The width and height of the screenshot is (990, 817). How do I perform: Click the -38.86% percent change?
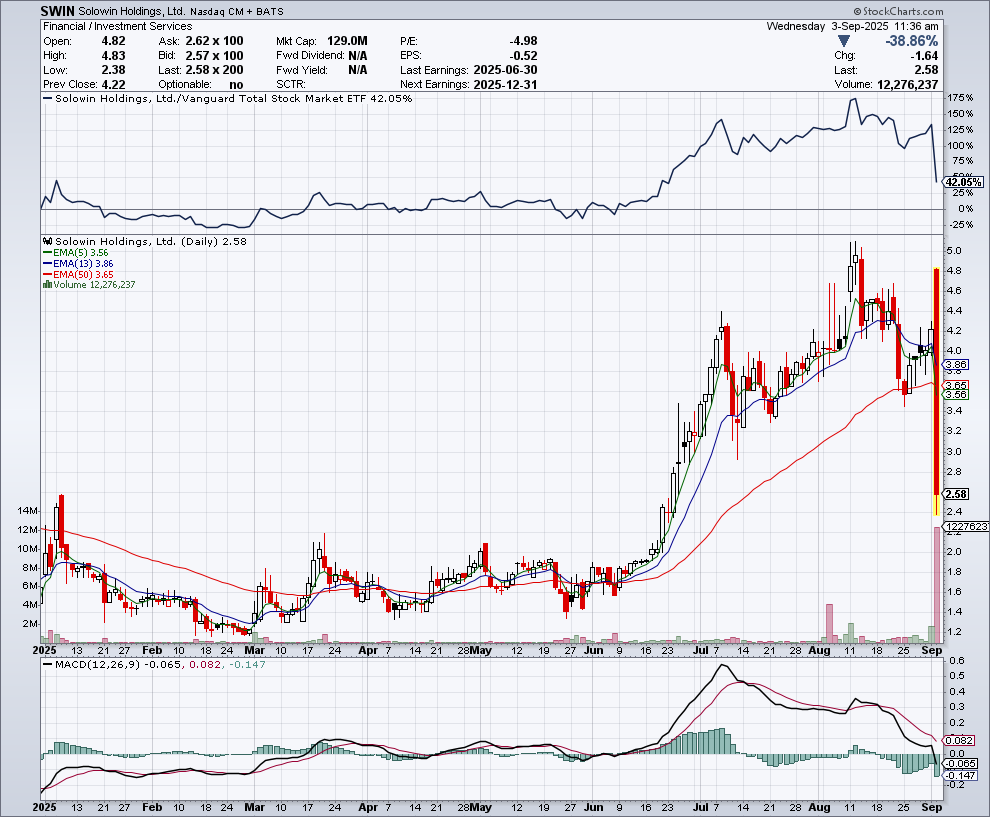pos(912,41)
